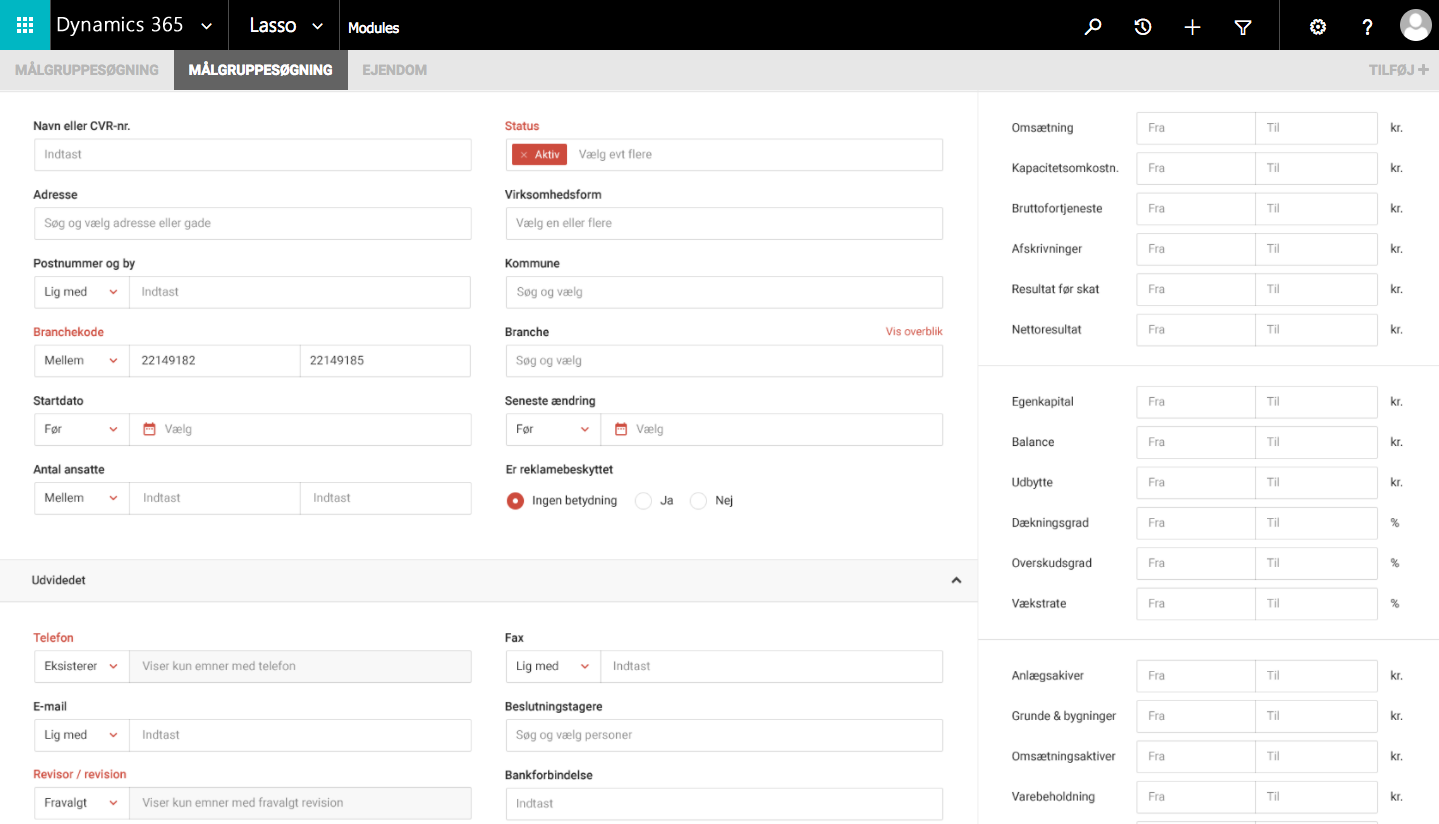
Task: Click Omsætning Til field
Action: click(1317, 128)
